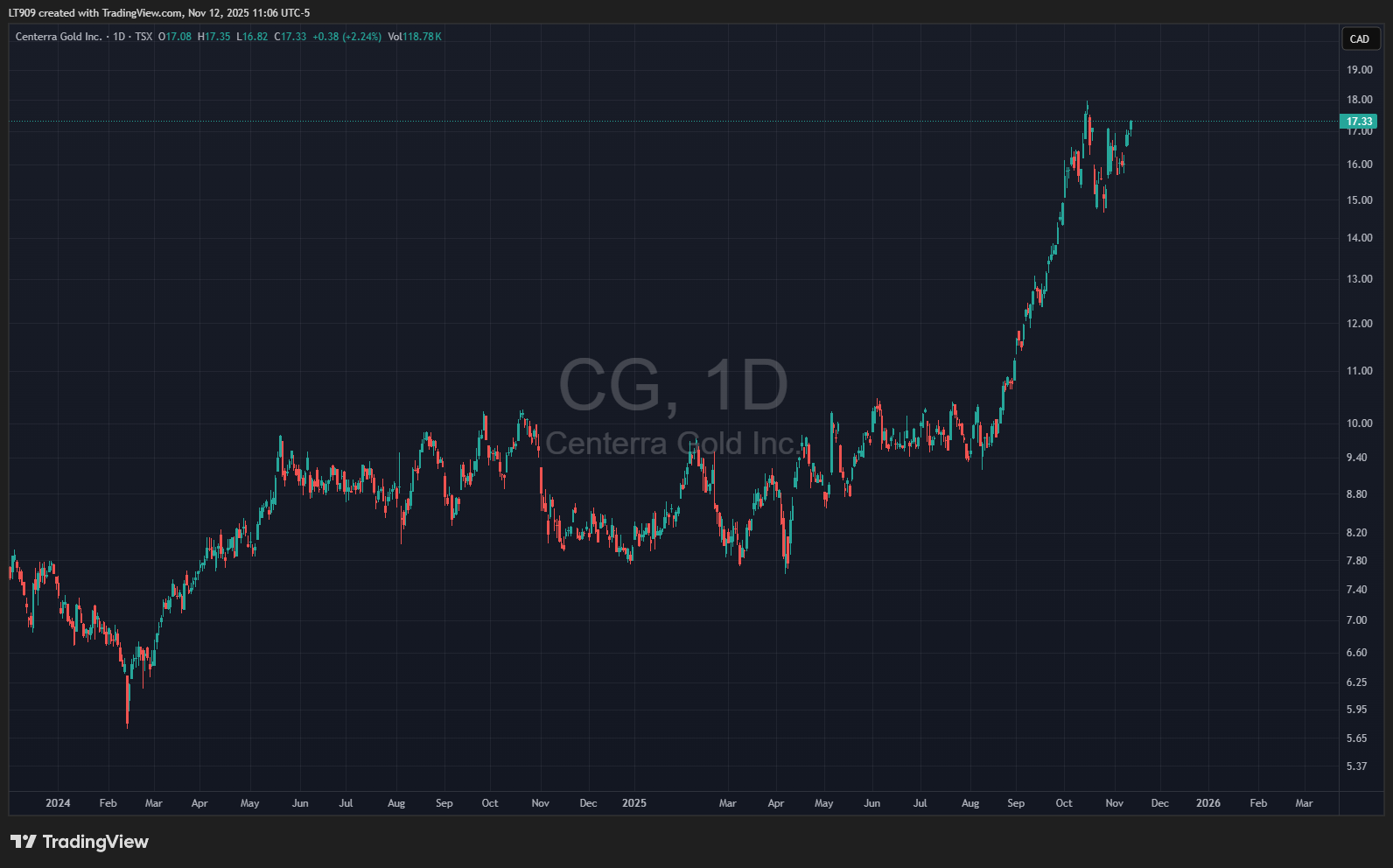Click the Dec label left of 2026
This screenshot has height=868, width=1393.
(x=1159, y=803)
